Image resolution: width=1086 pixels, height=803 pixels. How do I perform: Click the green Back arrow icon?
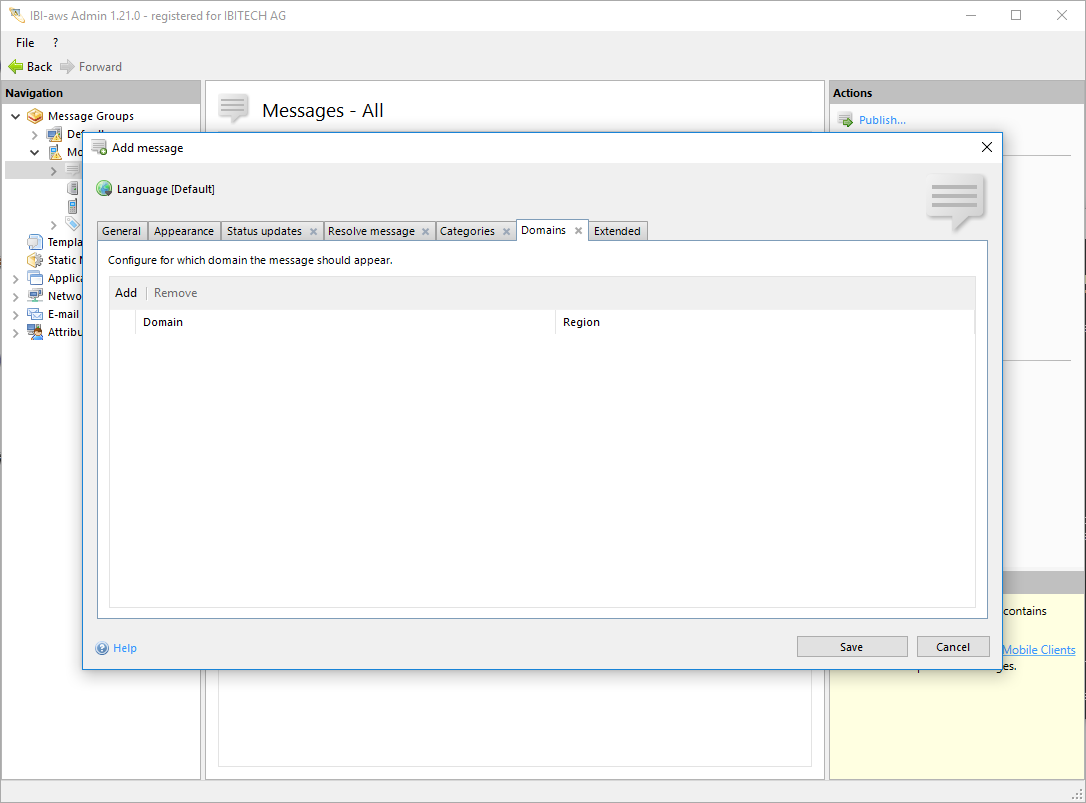pyautogui.click(x=16, y=67)
